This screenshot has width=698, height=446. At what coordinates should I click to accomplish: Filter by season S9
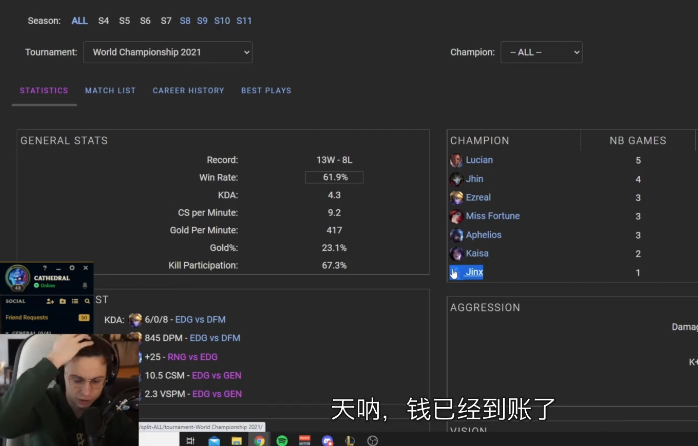pyautogui.click(x=202, y=21)
